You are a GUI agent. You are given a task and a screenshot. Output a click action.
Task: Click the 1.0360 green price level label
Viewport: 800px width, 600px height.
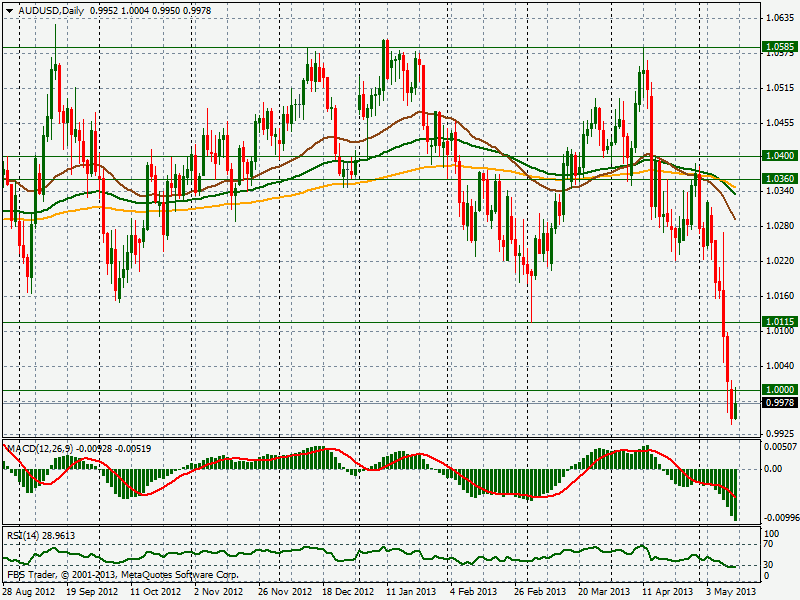coord(780,179)
